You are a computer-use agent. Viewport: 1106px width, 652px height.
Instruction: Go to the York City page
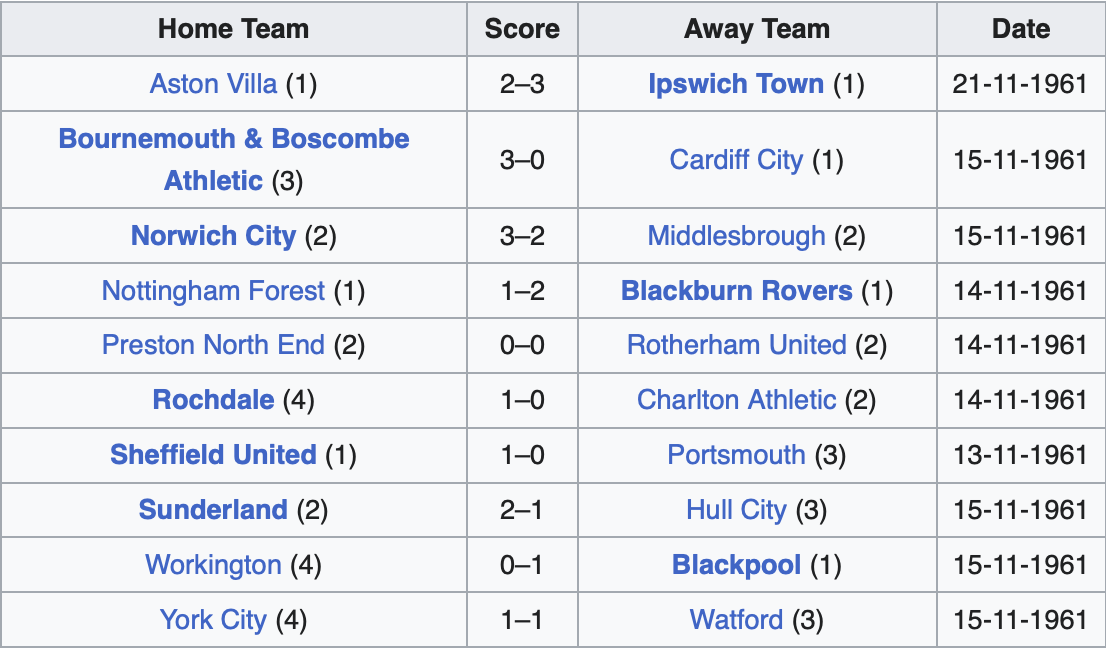(213, 620)
